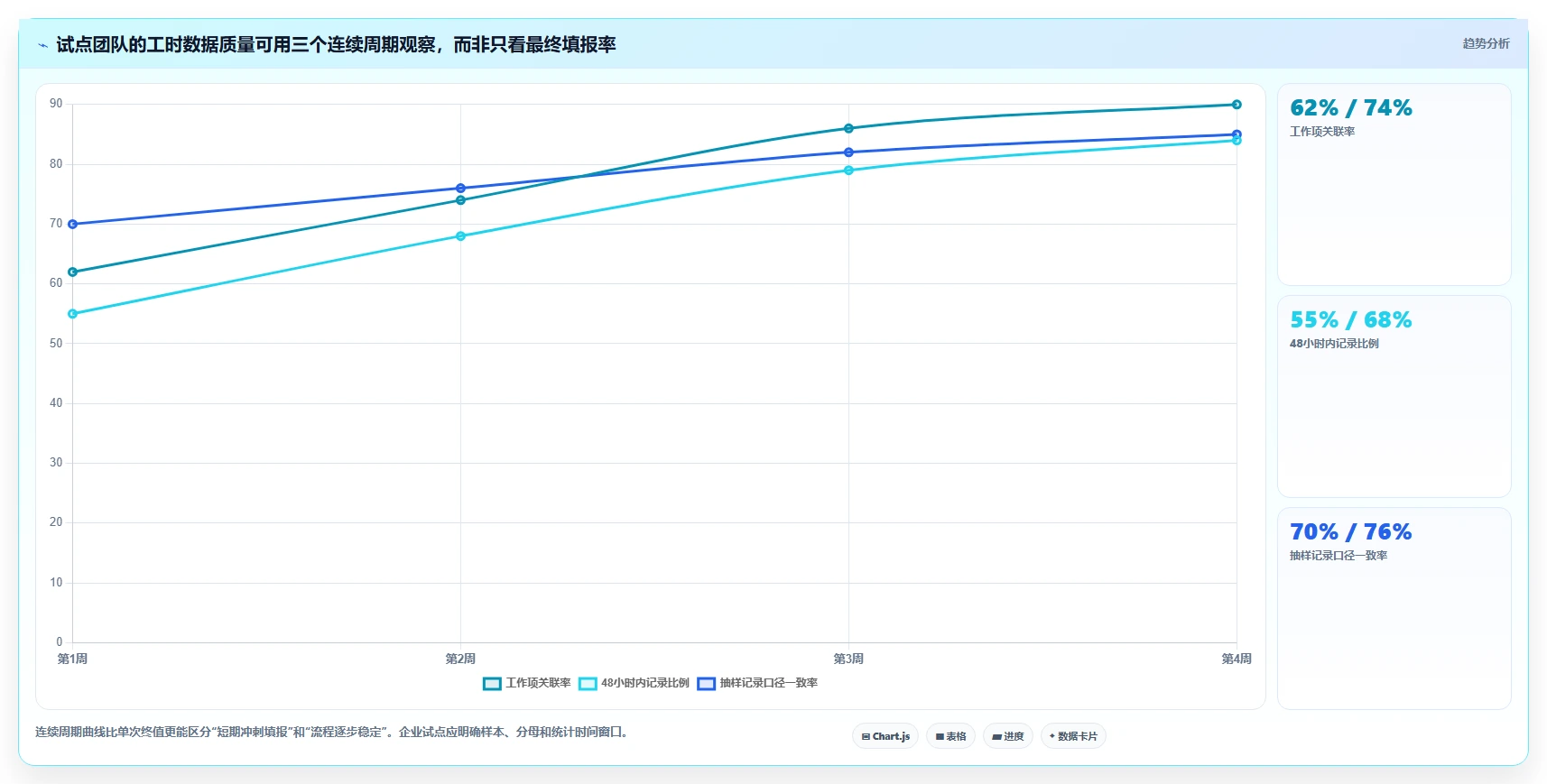The image size is (1547, 784).
Task: Click the 30 y-axis tick label
Action: 56,463
